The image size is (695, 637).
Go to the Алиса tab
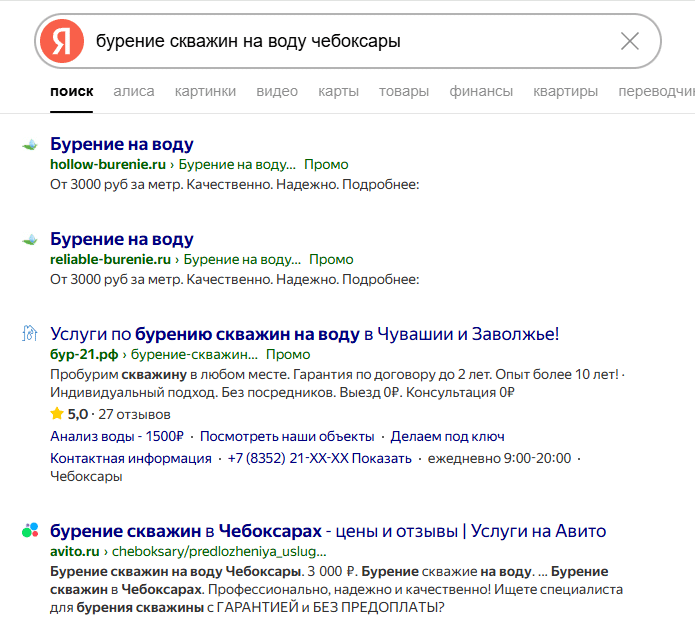pos(134,91)
